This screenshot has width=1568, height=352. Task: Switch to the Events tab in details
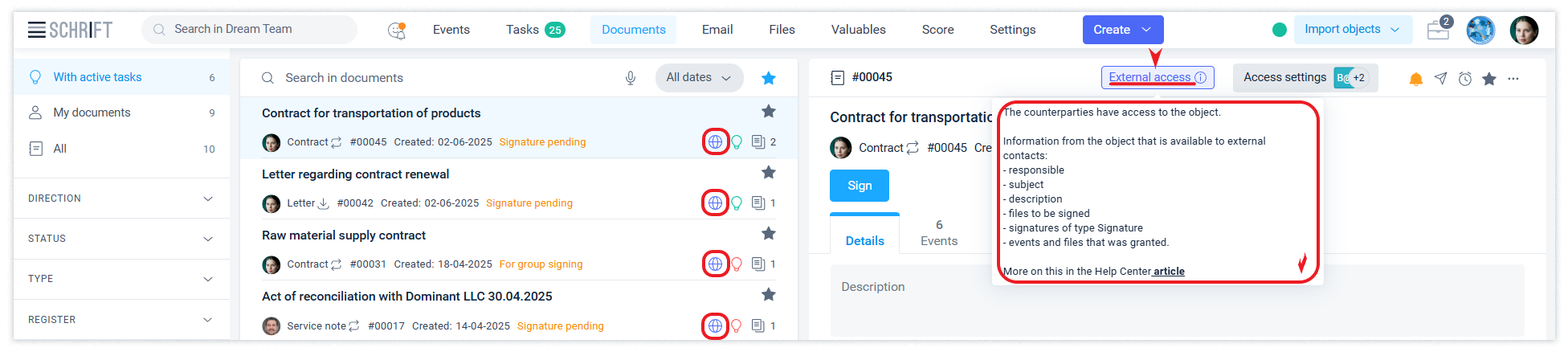(x=939, y=233)
